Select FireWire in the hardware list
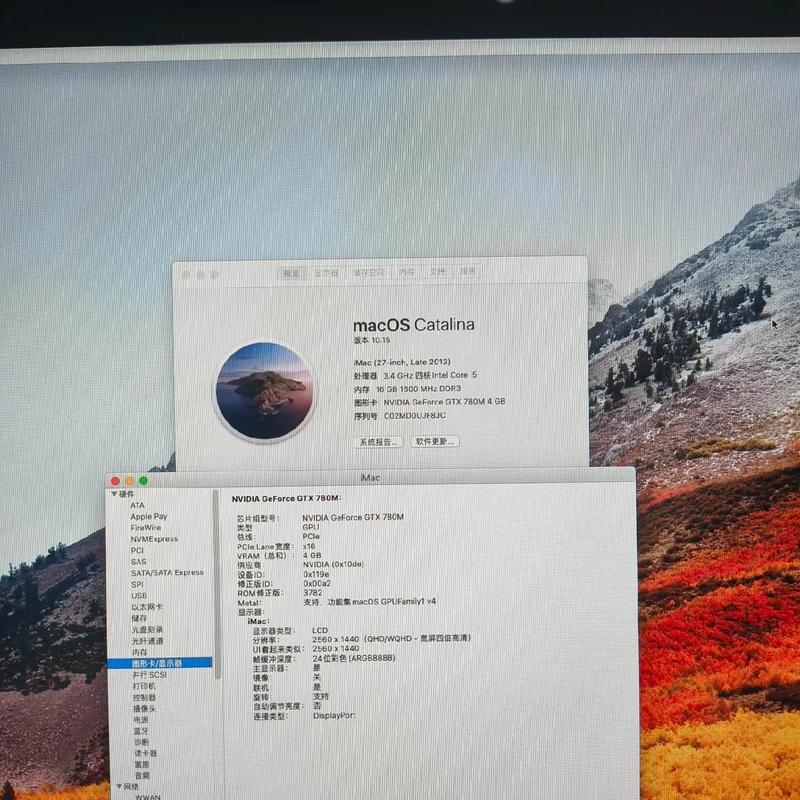Screen dimensions: 800x800 click(x=145, y=528)
